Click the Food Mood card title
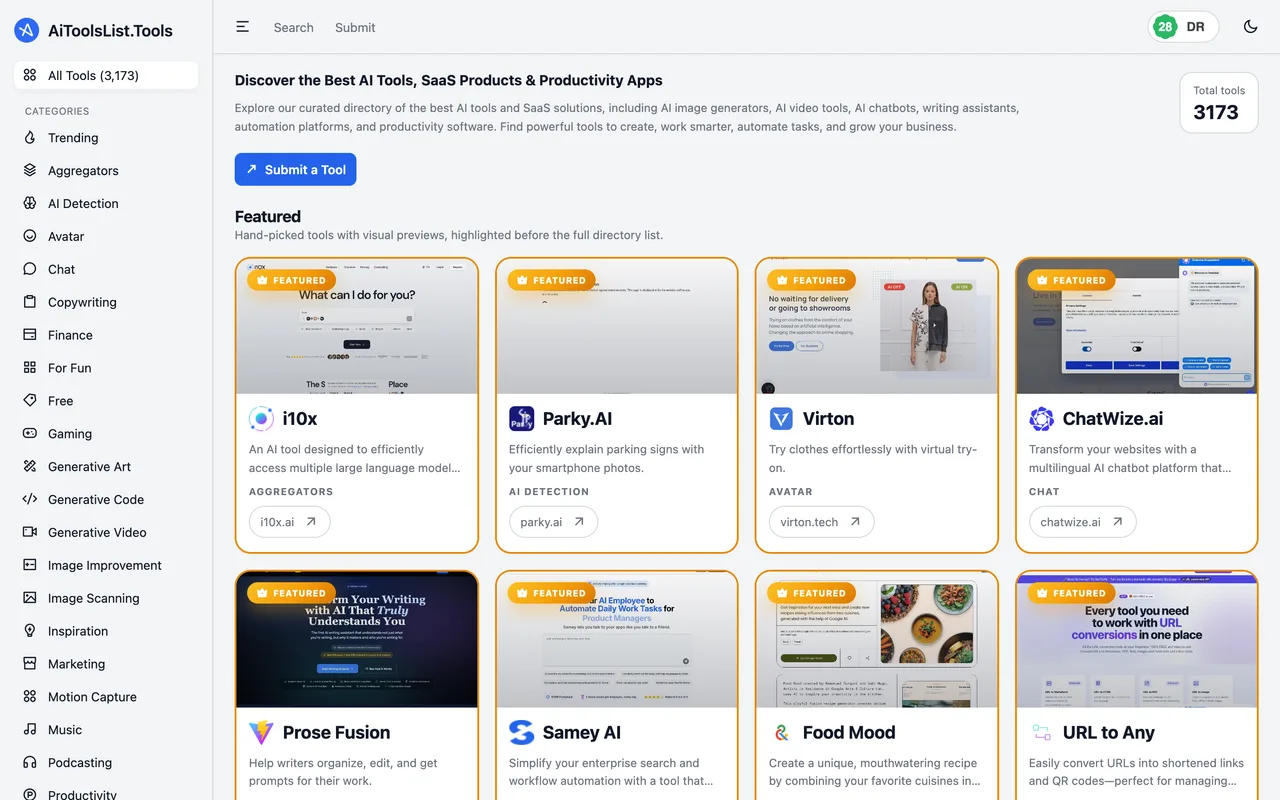 coord(849,732)
